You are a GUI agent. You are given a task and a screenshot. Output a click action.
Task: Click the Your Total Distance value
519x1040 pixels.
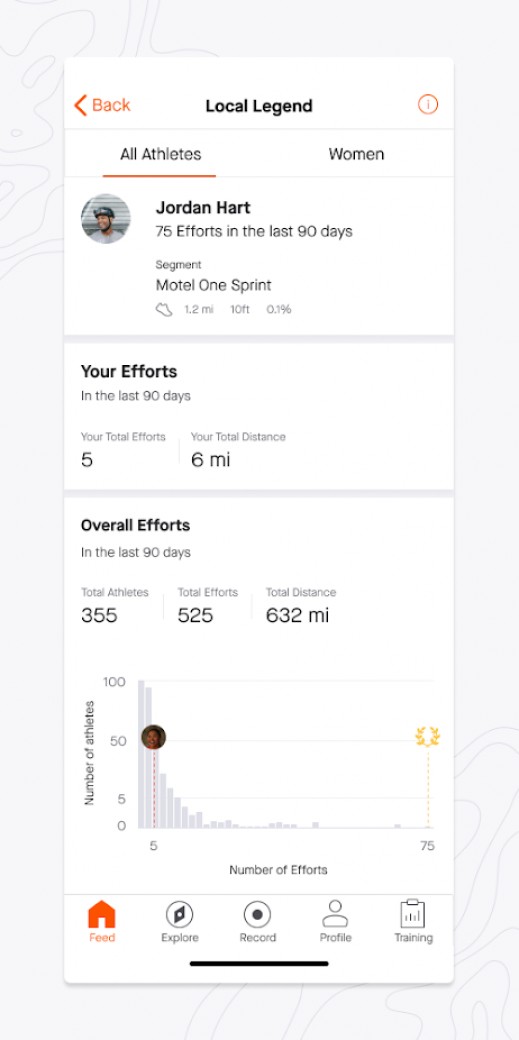[210, 460]
